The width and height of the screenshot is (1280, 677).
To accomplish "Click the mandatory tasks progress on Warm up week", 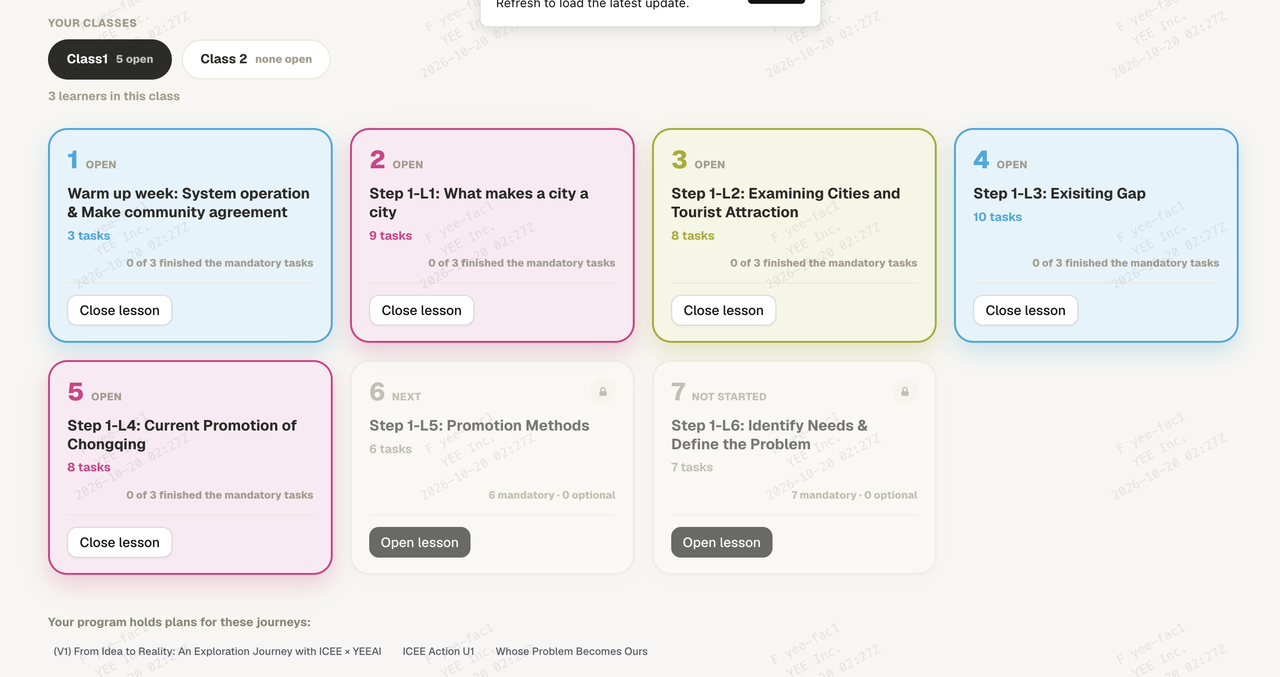I will point(220,263).
